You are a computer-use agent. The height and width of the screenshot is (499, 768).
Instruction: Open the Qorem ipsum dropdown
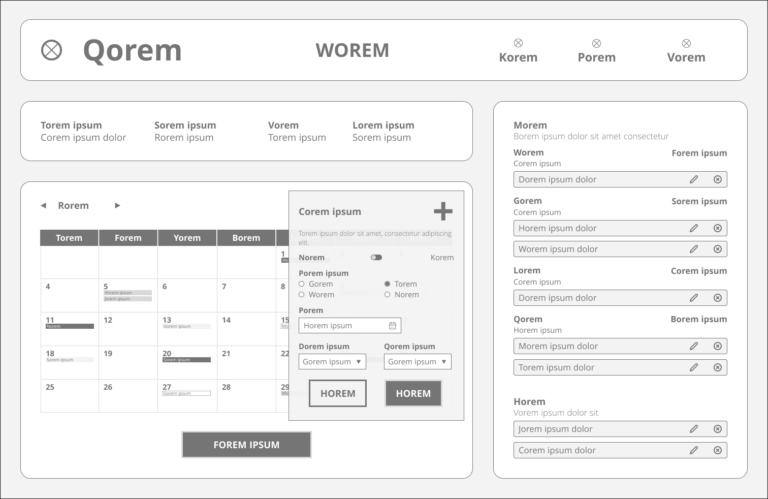point(417,362)
